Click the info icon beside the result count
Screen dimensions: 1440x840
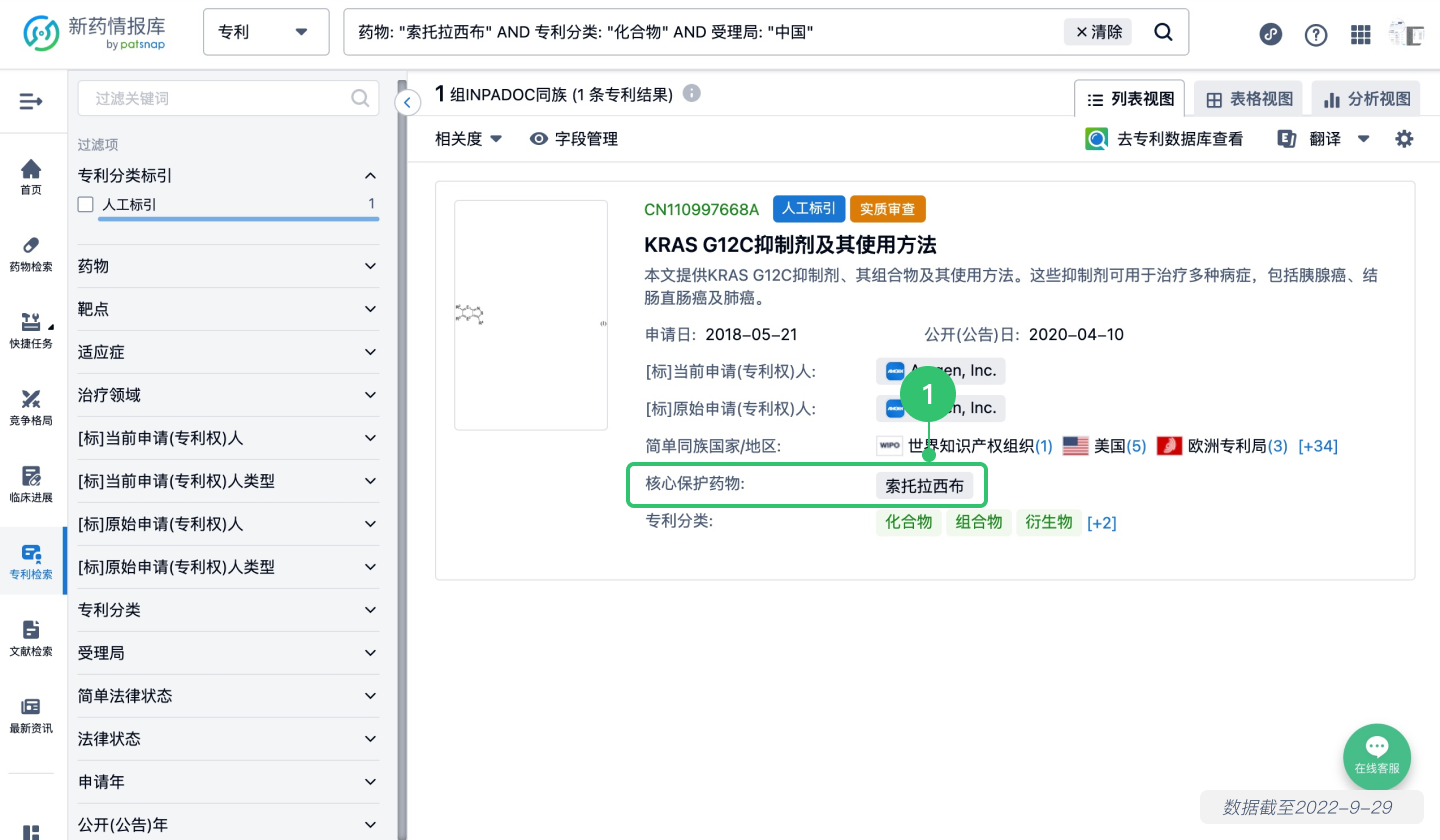pyautogui.click(x=691, y=93)
